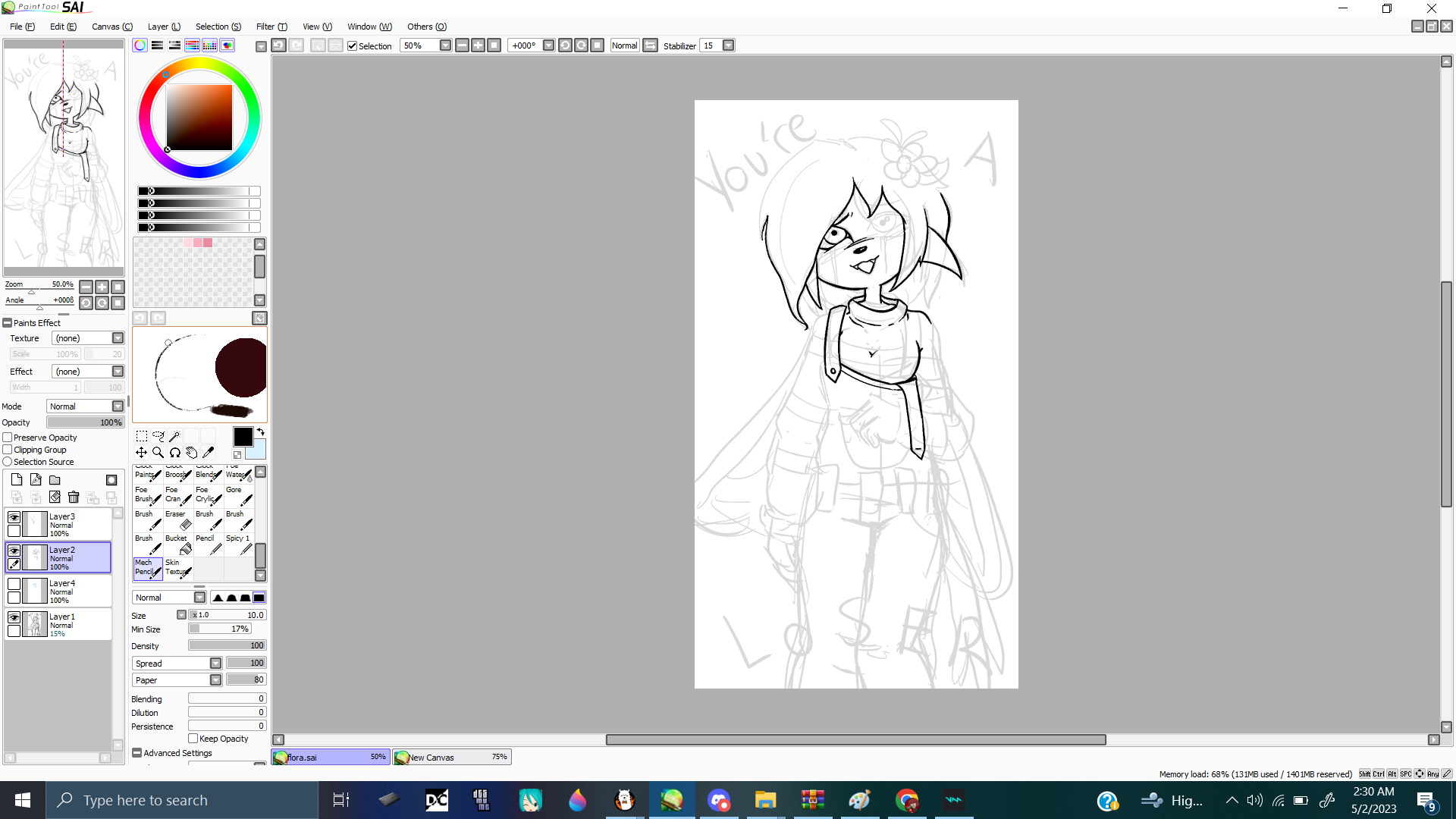The image size is (1456, 819).
Task: Choose the Eraser brush tool
Action: [x=177, y=519]
